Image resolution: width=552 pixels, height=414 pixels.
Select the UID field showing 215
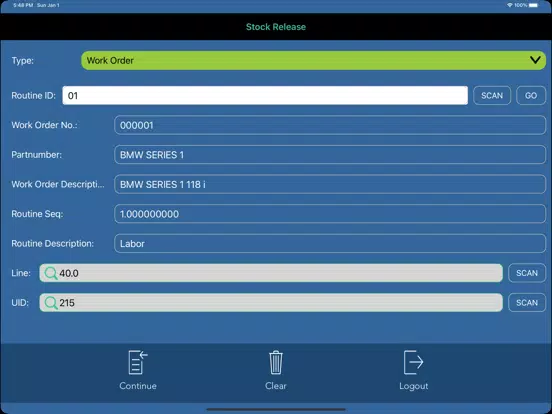pos(271,303)
